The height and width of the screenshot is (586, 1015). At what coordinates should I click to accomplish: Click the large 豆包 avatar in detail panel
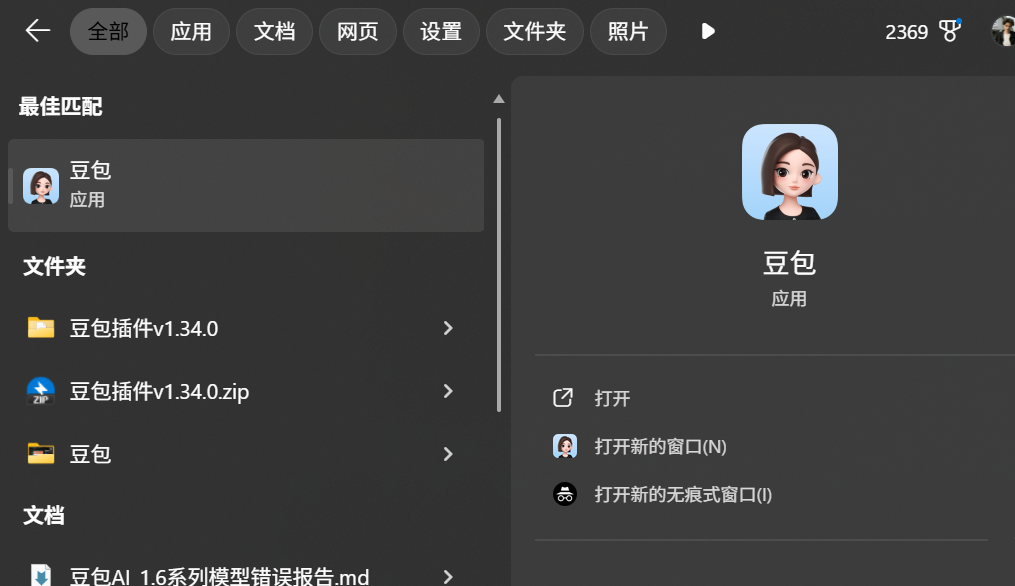789,171
